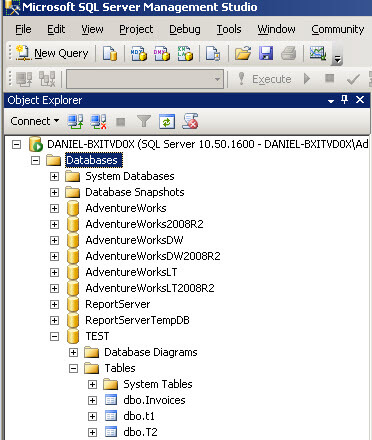Click the Filter funnel icon
This screenshot has height=440, width=372.
pos(144,121)
